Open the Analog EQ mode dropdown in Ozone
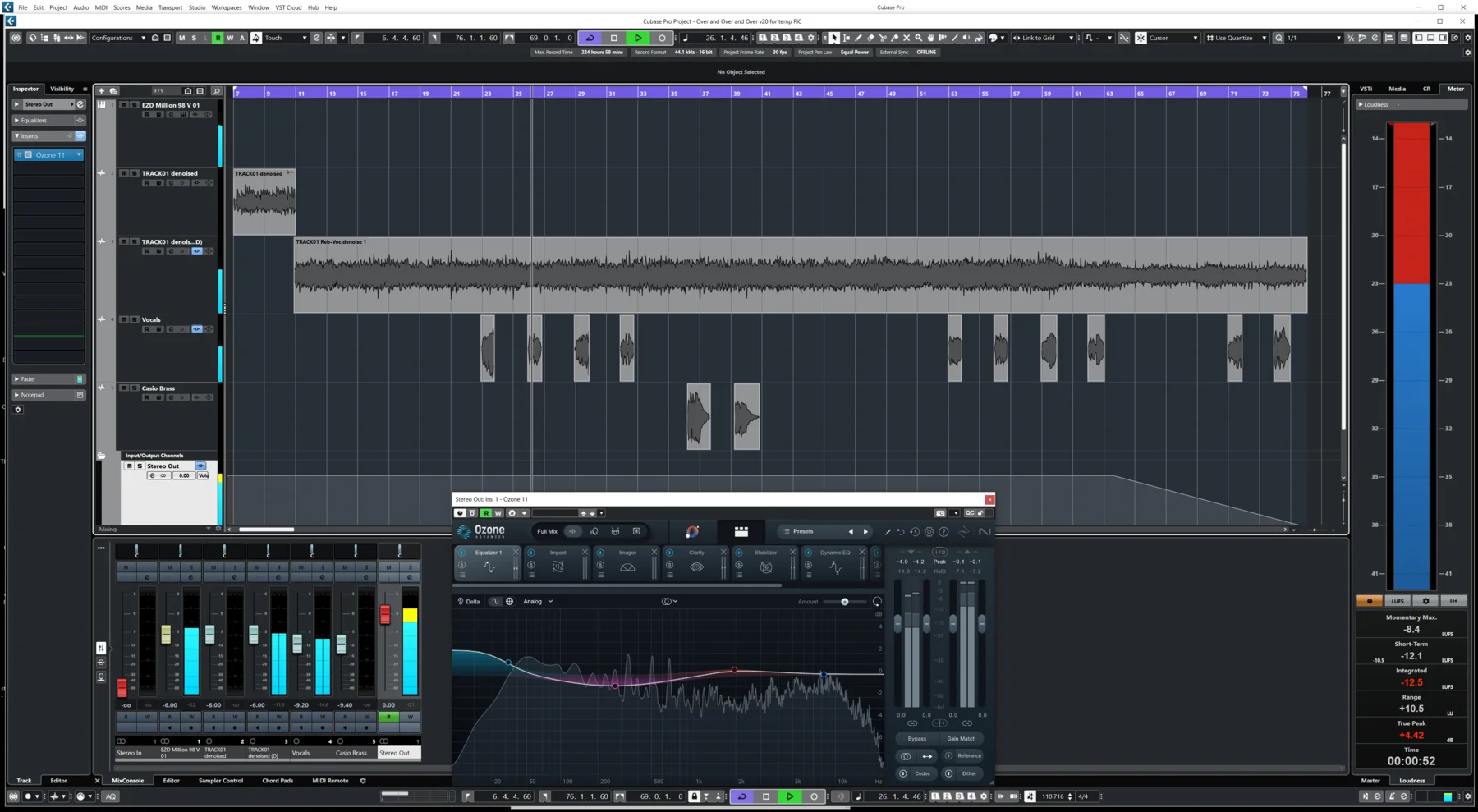This screenshot has width=1478, height=812. [x=538, y=601]
